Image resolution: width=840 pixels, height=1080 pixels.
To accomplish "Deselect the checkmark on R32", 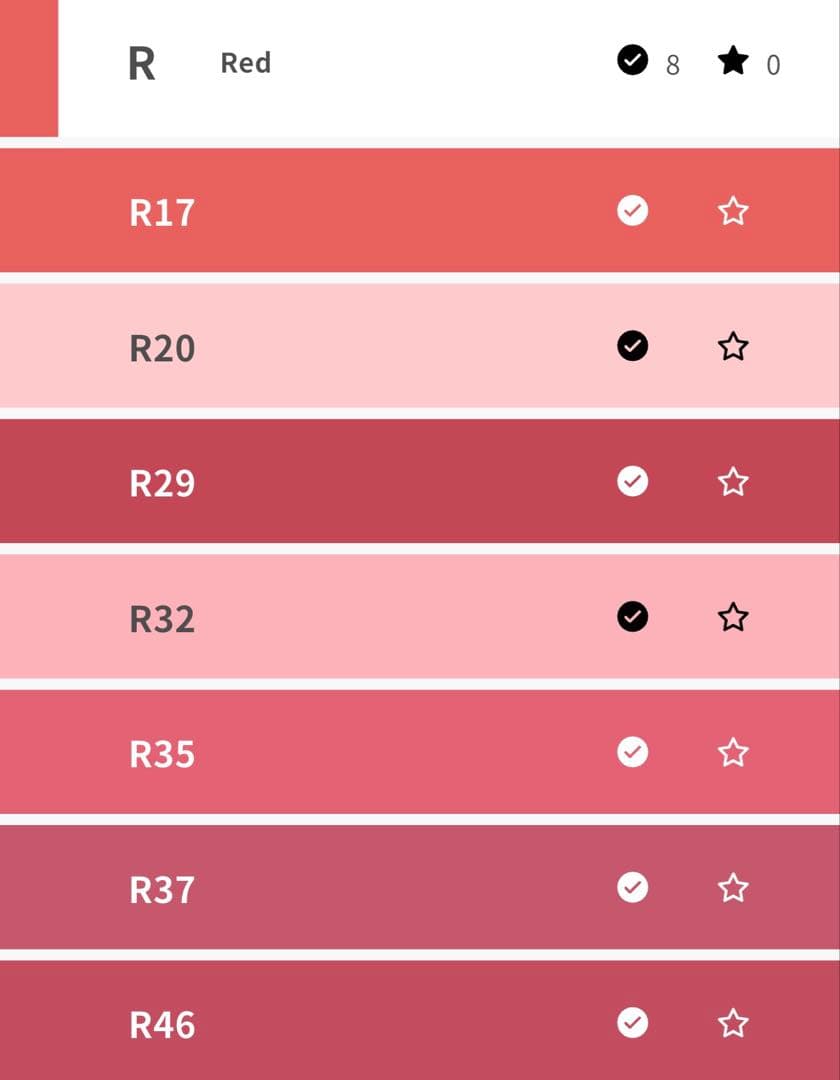I will coord(632,616).
